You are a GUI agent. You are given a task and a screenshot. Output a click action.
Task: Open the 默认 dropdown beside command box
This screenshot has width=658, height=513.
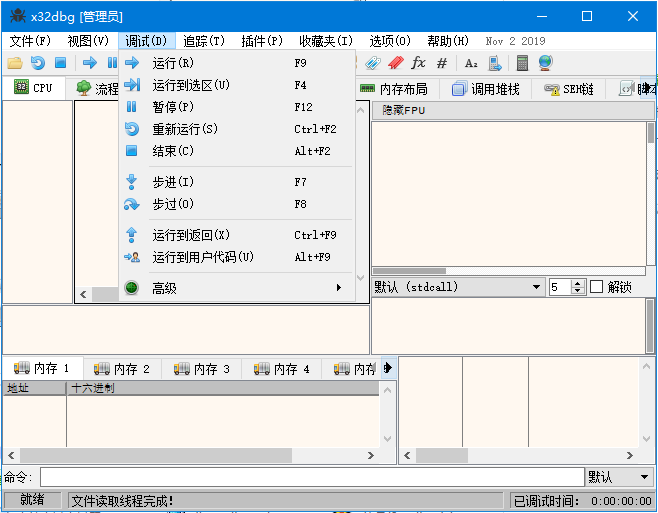pyautogui.click(x=619, y=477)
